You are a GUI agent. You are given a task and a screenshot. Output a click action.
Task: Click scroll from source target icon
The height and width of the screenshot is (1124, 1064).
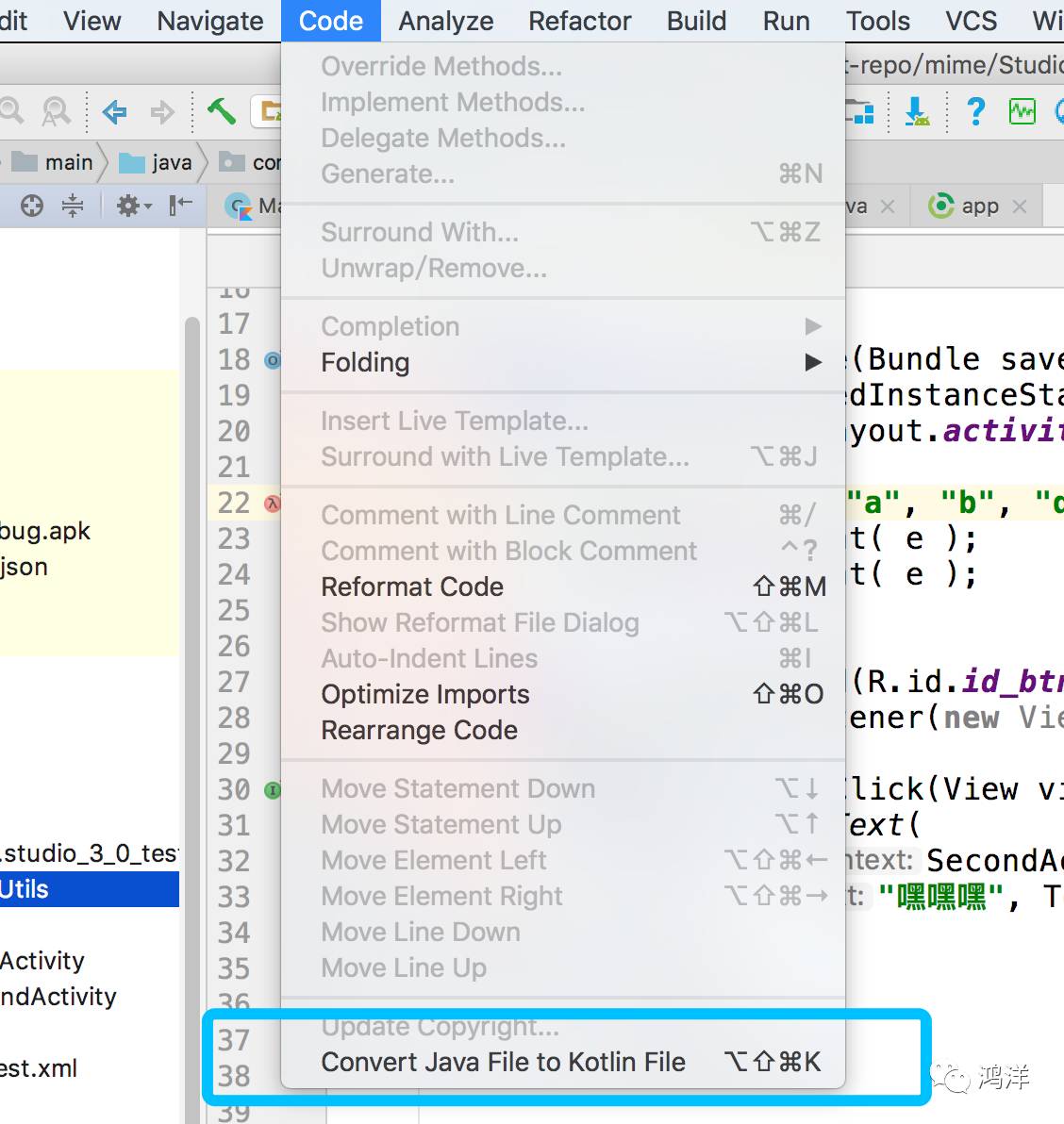point(31,206)
